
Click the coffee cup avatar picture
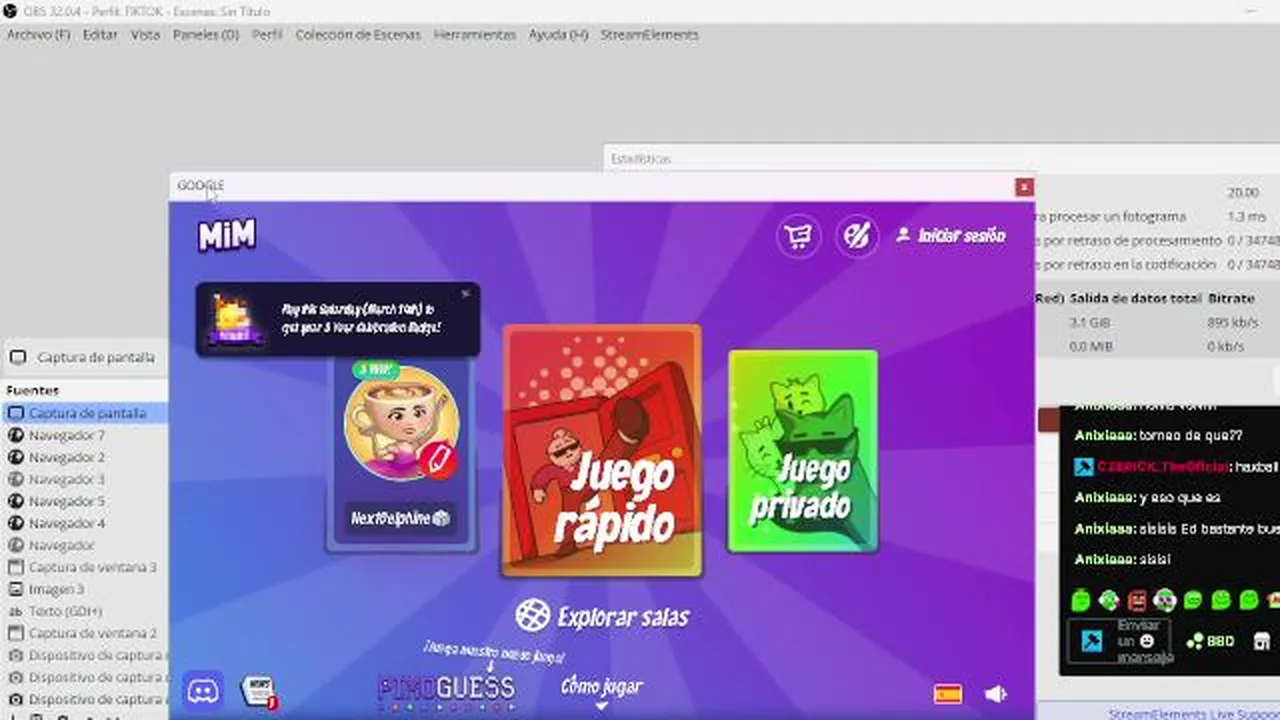(x=401, y=423)
